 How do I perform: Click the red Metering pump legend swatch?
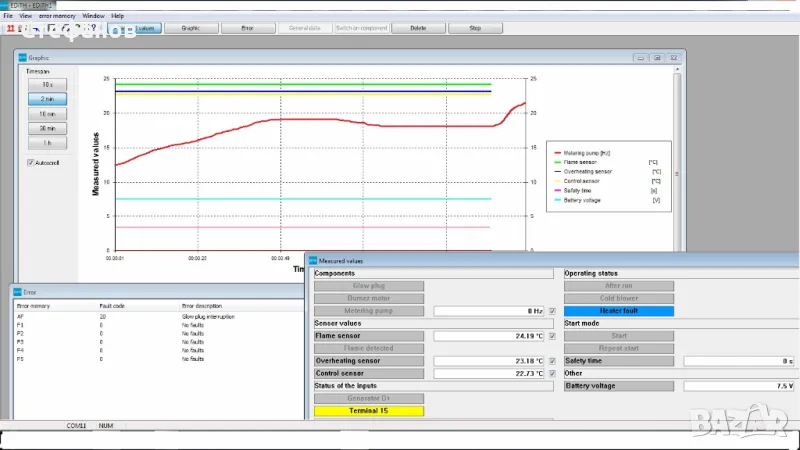(x=557, y=152)
